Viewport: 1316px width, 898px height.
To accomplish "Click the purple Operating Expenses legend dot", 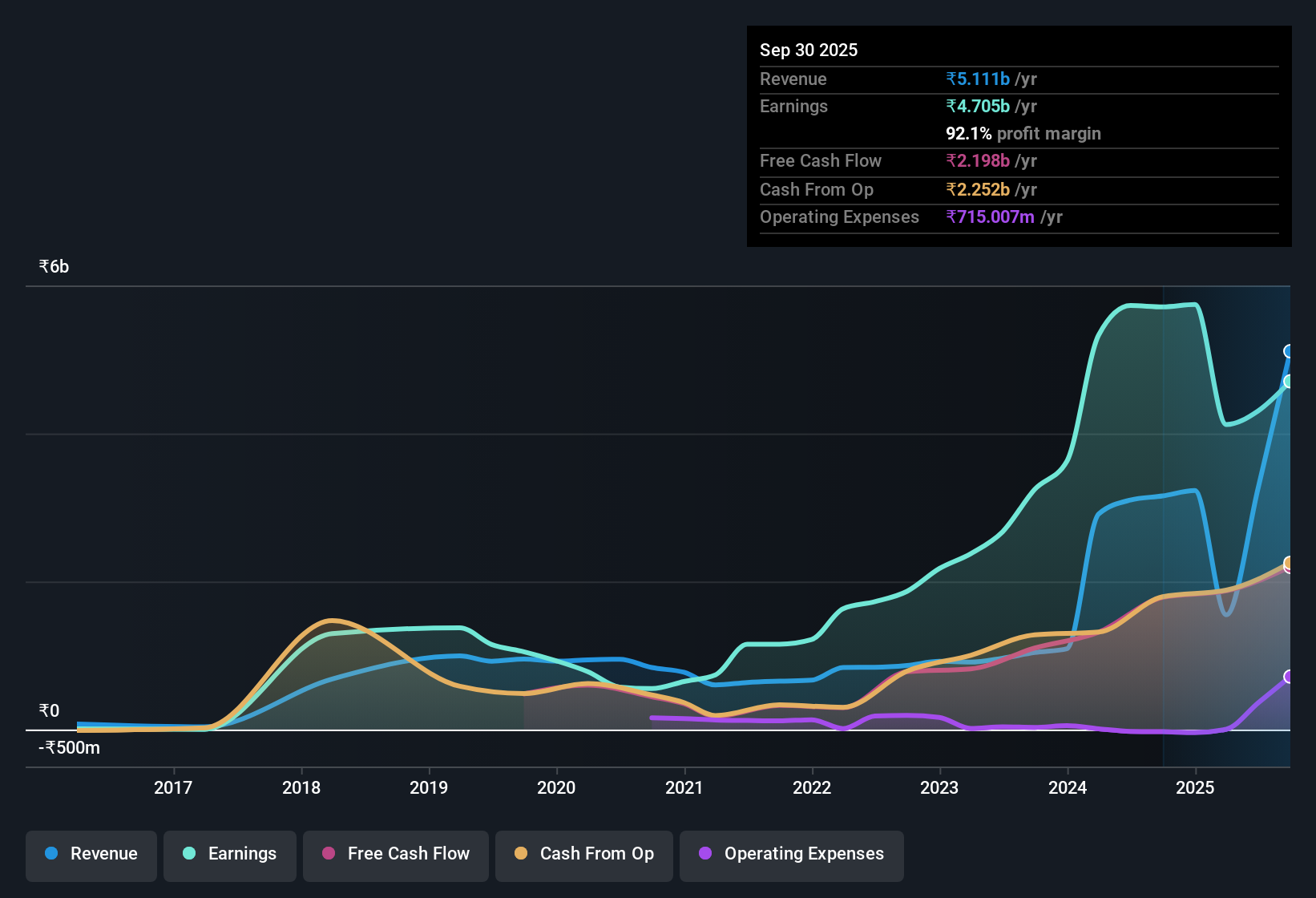I will tap(705, 854).
